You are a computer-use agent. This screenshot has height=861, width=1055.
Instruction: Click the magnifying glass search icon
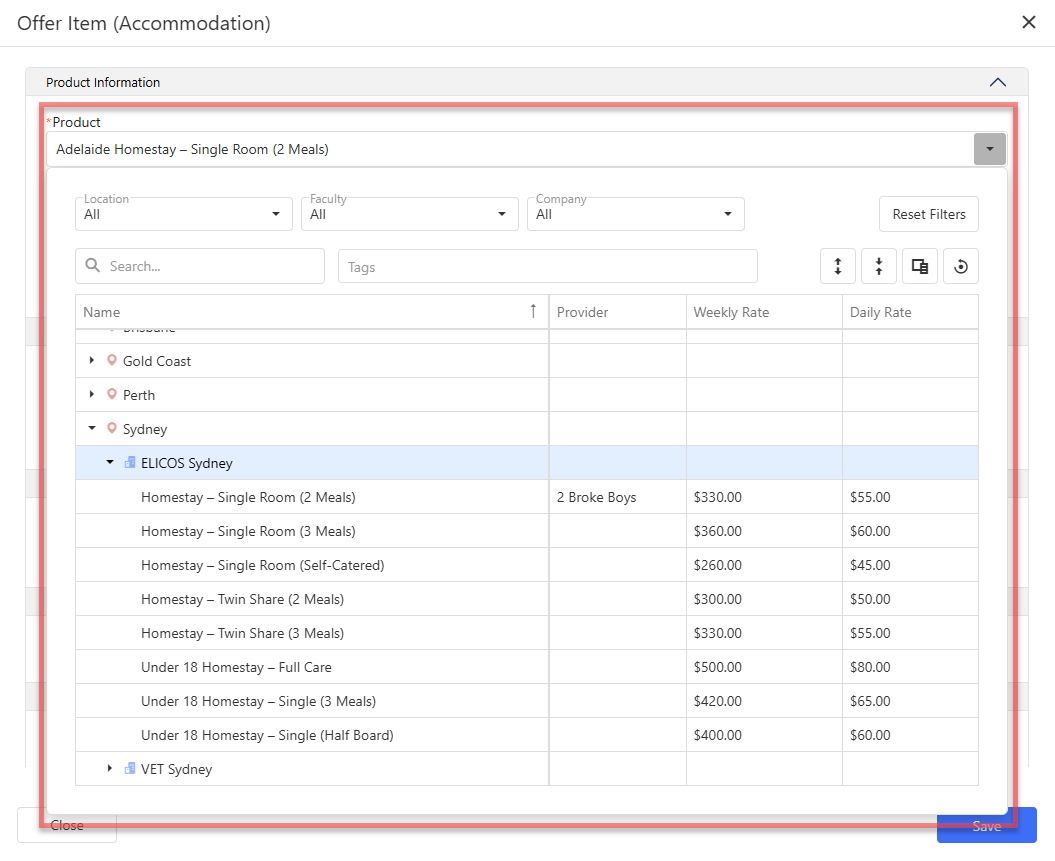pyautogui.click(x=93, y=266)
